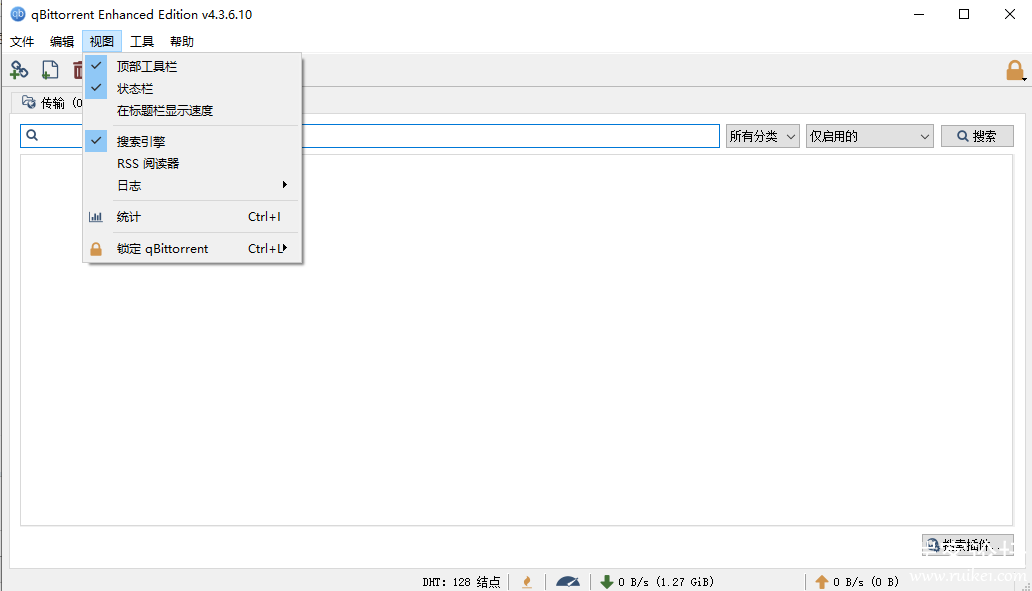Click the statistics chart icon in the menu
Viewport: 1032px width, 591px height.
click(95, 217)
